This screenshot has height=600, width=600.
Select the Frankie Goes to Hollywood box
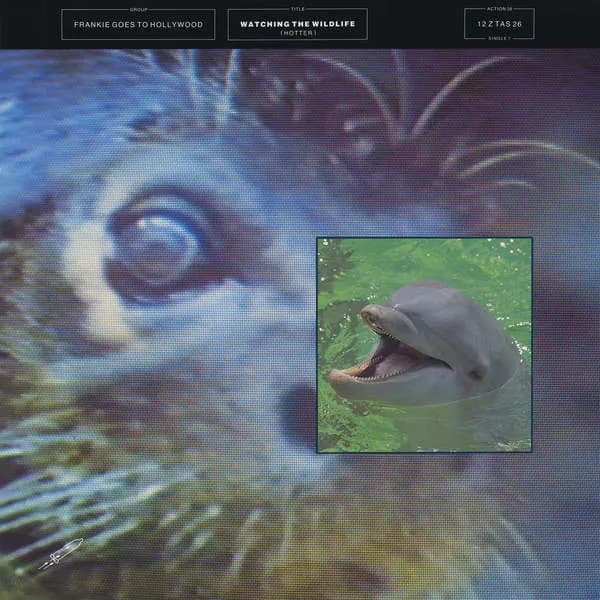138,24
